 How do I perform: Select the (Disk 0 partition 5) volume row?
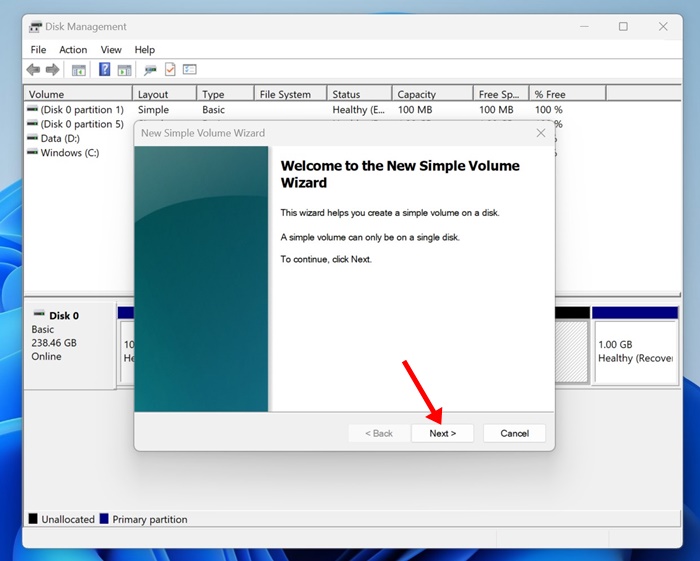(75, 124)
